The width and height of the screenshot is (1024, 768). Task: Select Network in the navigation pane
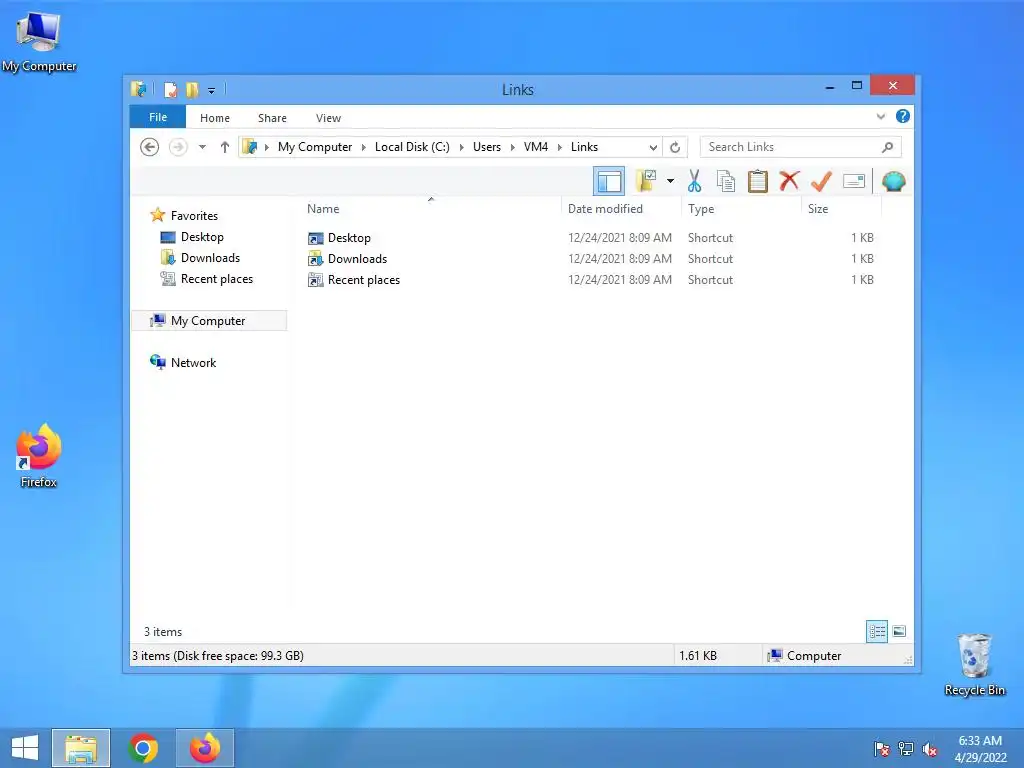point(193,362)
